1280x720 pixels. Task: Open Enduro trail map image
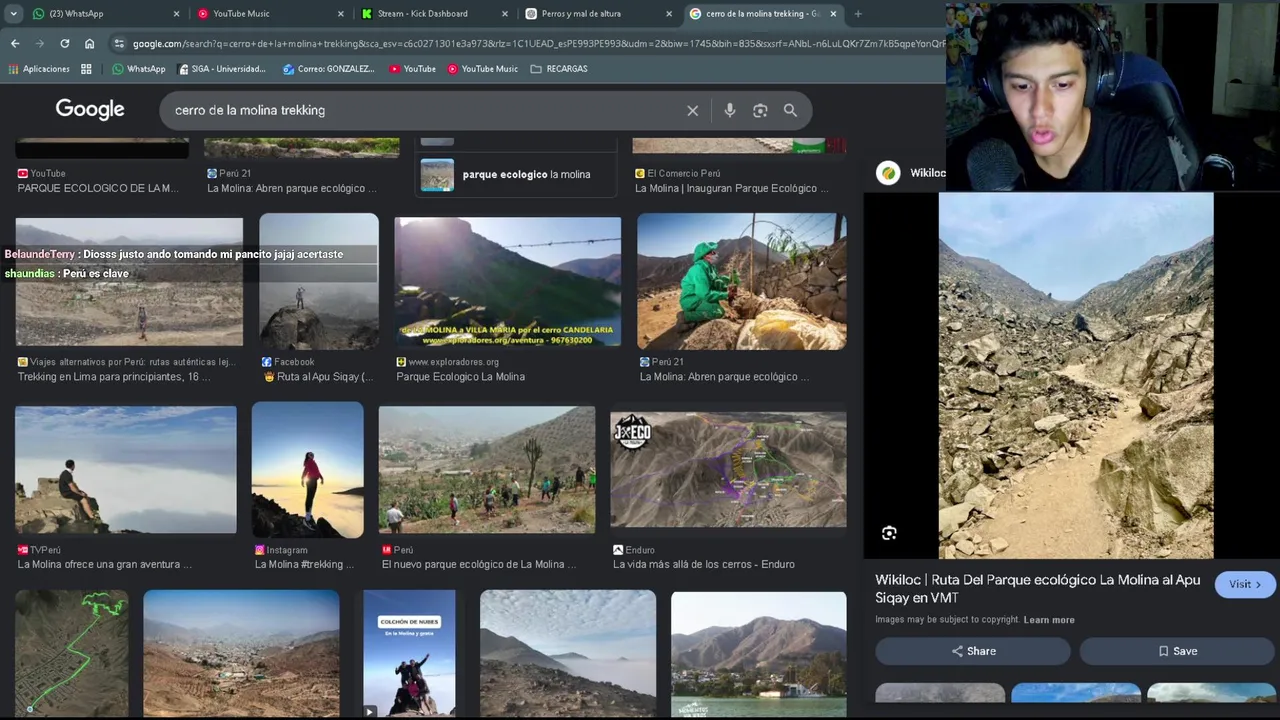click(728, 470)
